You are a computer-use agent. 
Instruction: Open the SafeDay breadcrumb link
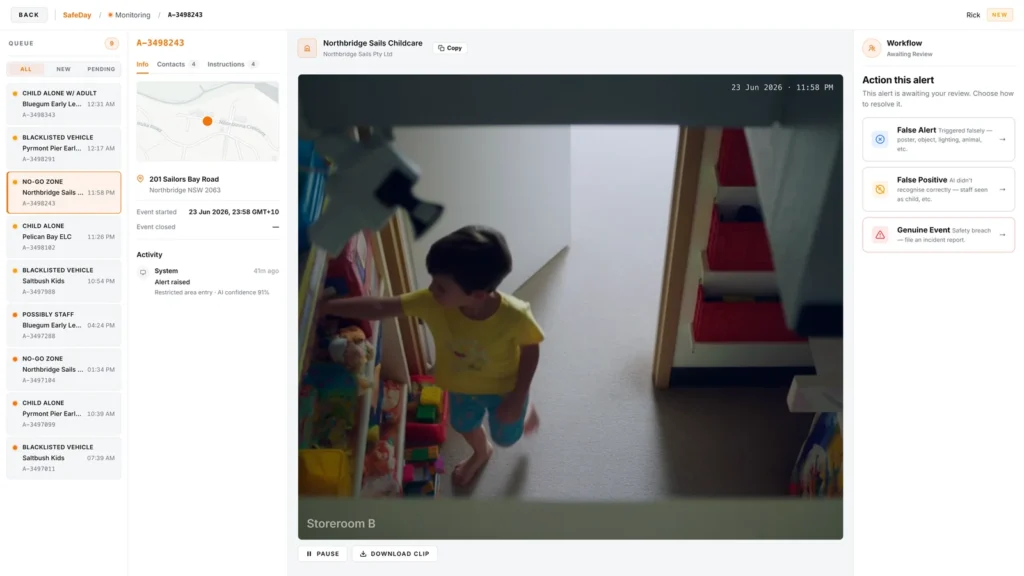pos(77,15)
